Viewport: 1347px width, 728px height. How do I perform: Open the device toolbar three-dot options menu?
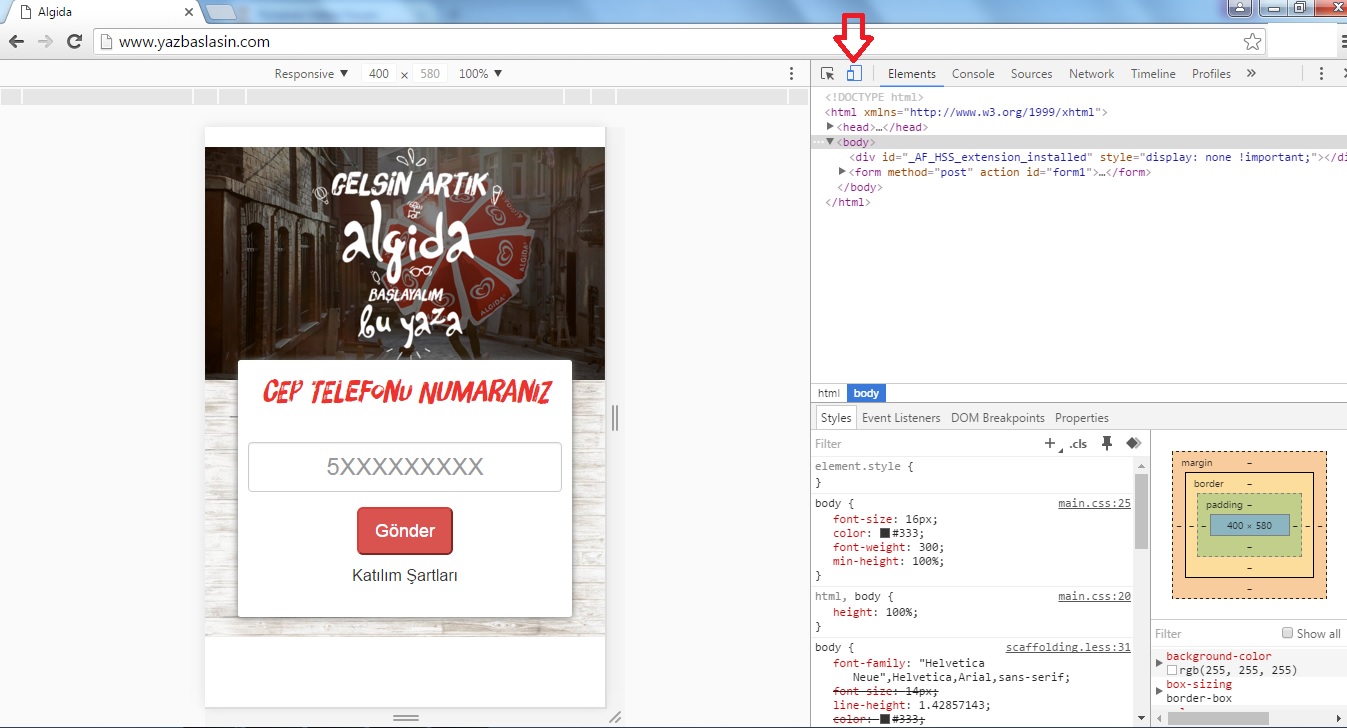(x=791, y=74)
